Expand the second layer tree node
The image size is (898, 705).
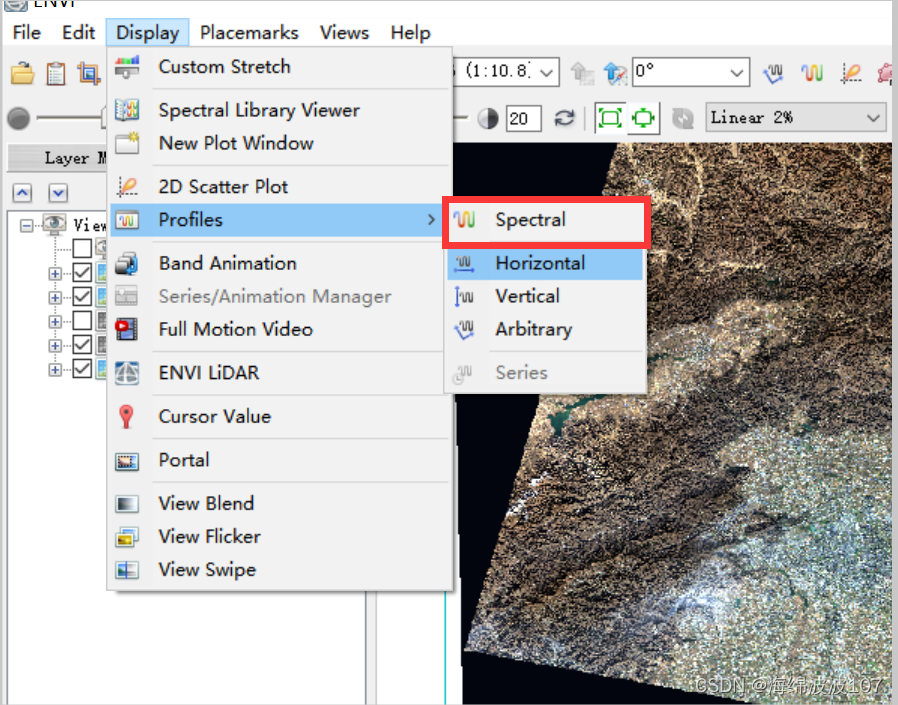(55, 297)
